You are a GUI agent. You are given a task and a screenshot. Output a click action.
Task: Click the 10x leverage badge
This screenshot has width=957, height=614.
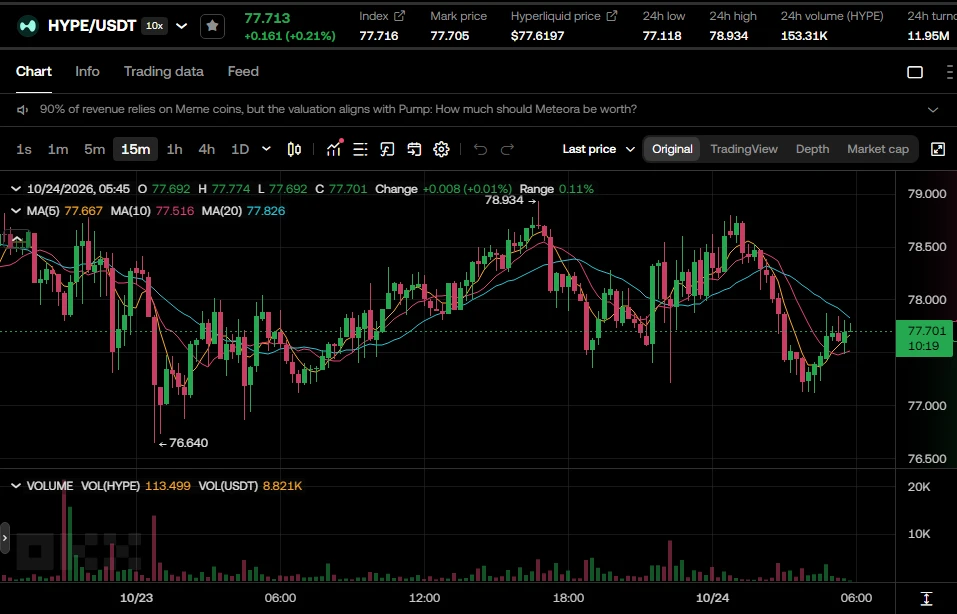154,26
